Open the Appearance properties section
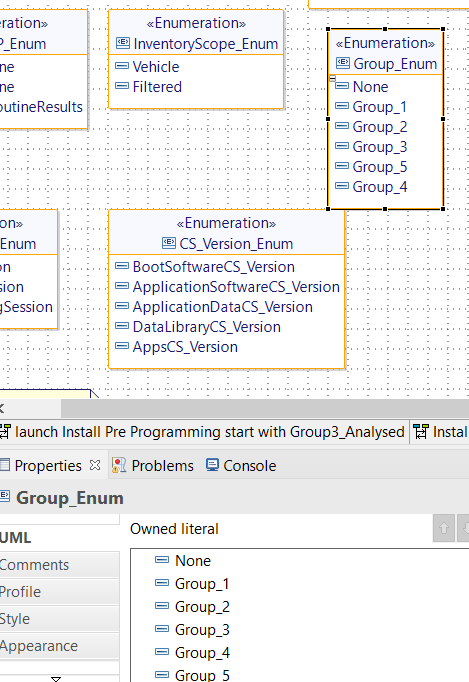This screenshot has height=682, width=469. [x=59, y=646]
